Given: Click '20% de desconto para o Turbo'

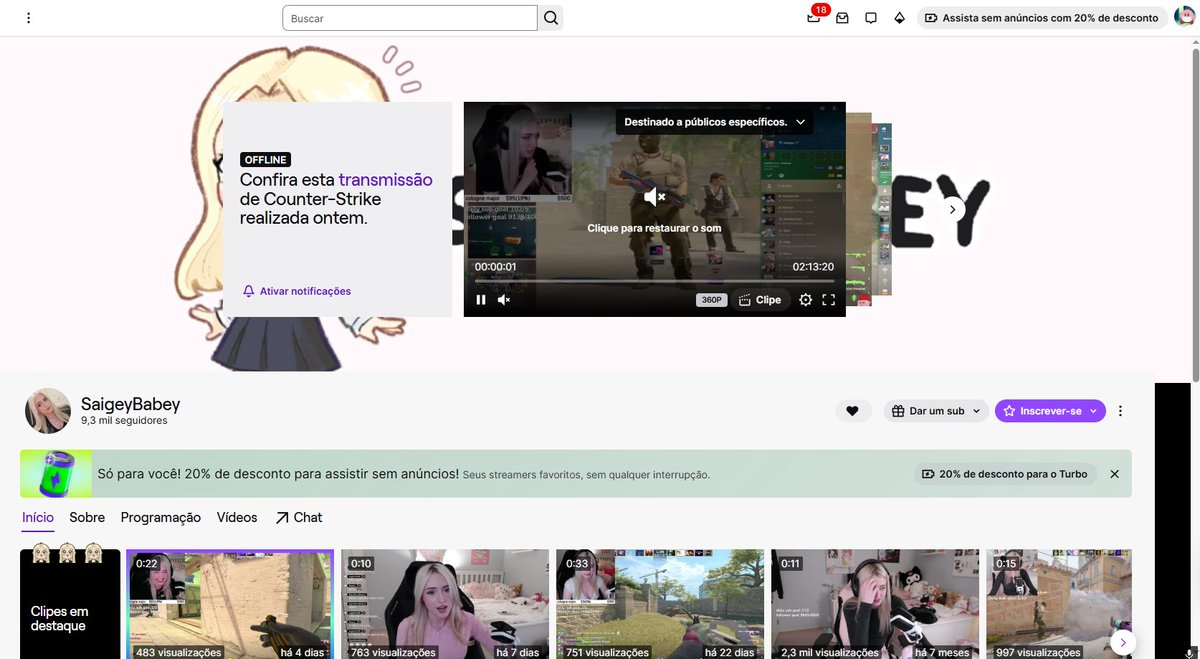Looking at the screenshot, I should (1005, 474).
